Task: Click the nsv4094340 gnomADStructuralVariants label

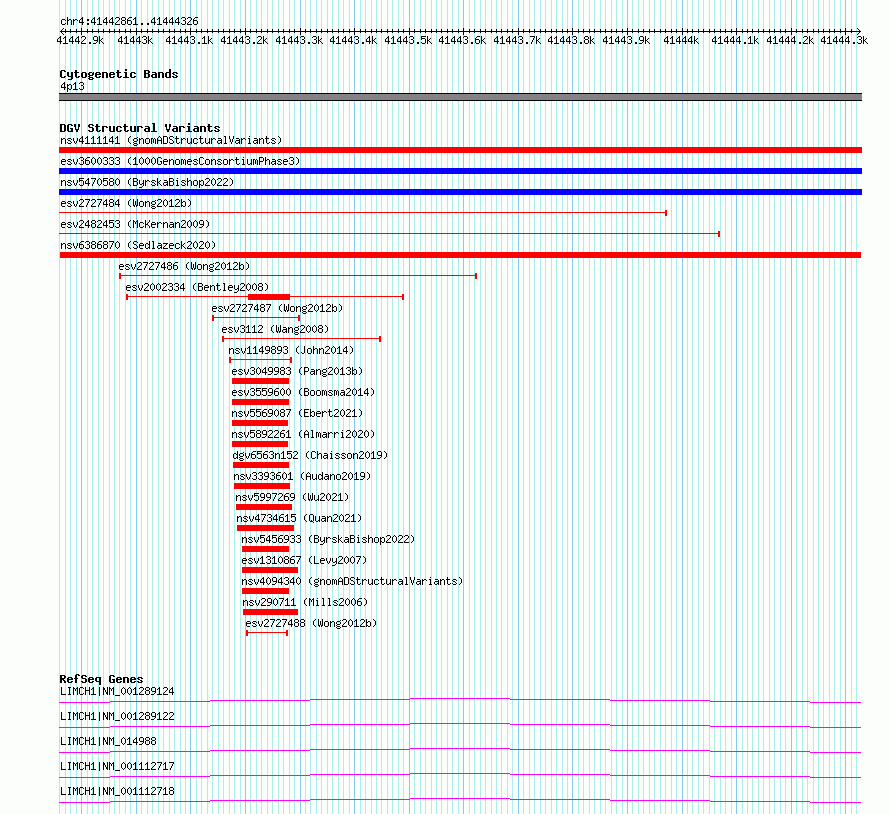Action: pos(352,581)
